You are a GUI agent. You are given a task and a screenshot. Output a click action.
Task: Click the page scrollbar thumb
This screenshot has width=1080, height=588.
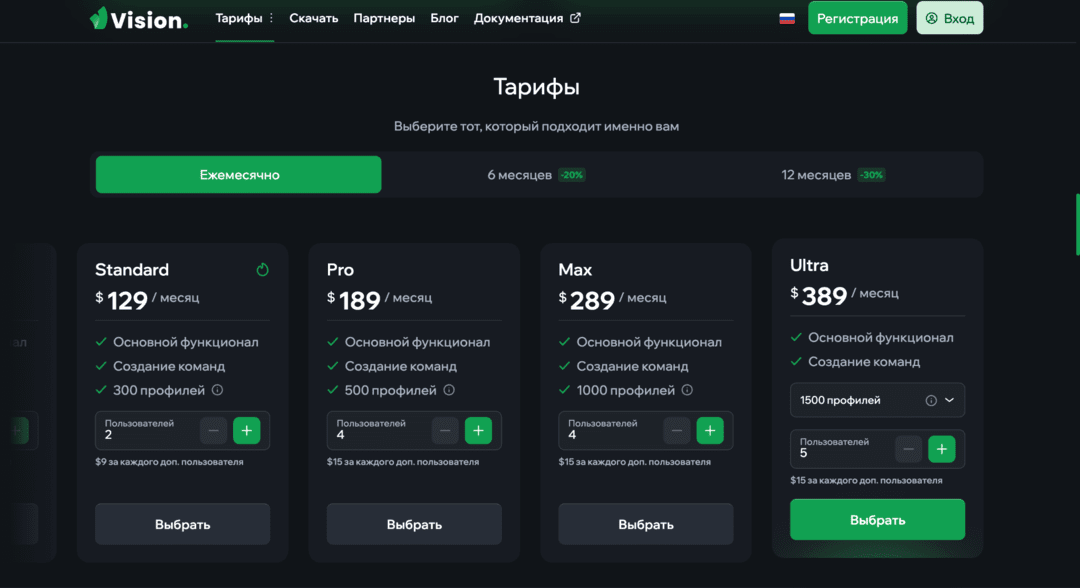(1077, 224)
